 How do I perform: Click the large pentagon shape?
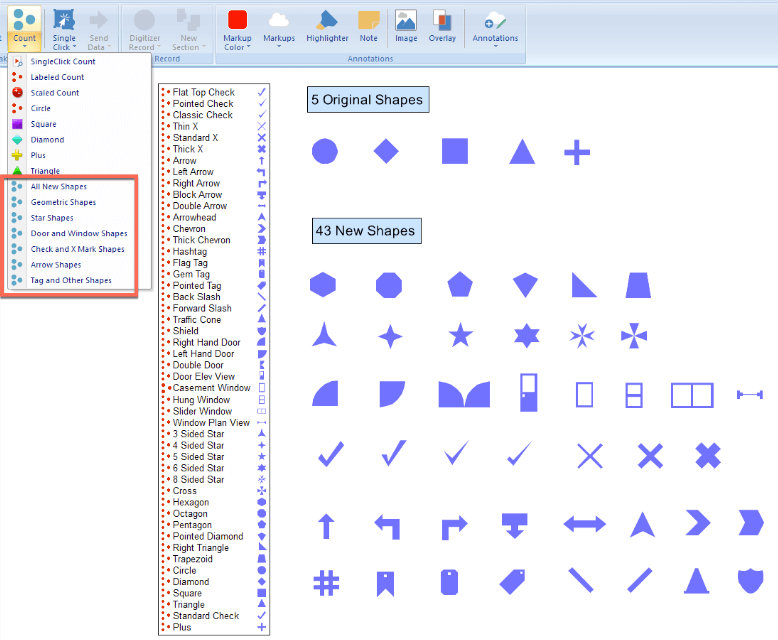[x=460, y=284]
